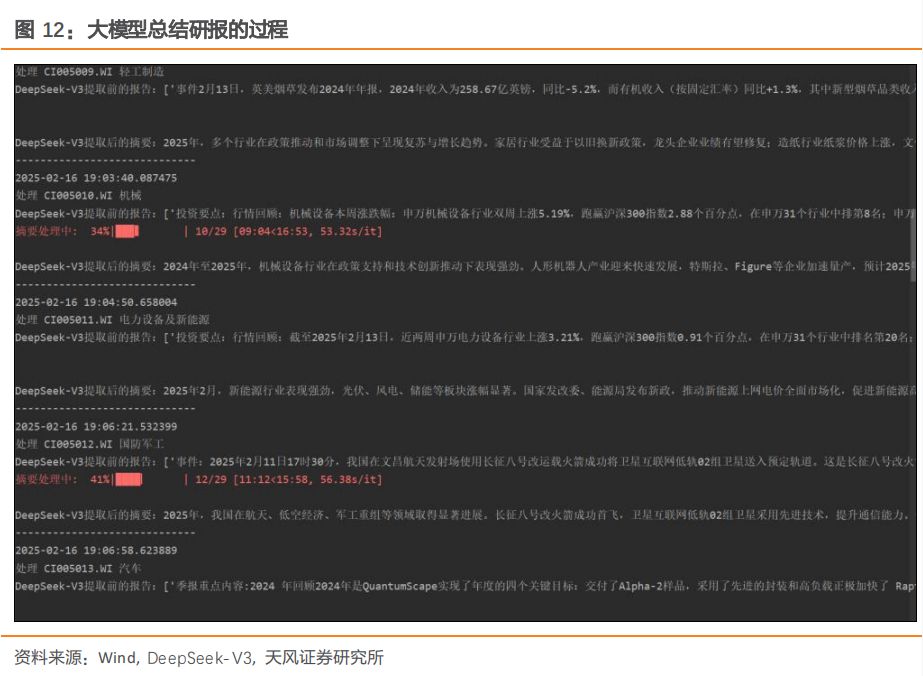Viewport: 923px width, 676px height.
Task: Click the red progress bar at 34%
Action: (126, 231)
